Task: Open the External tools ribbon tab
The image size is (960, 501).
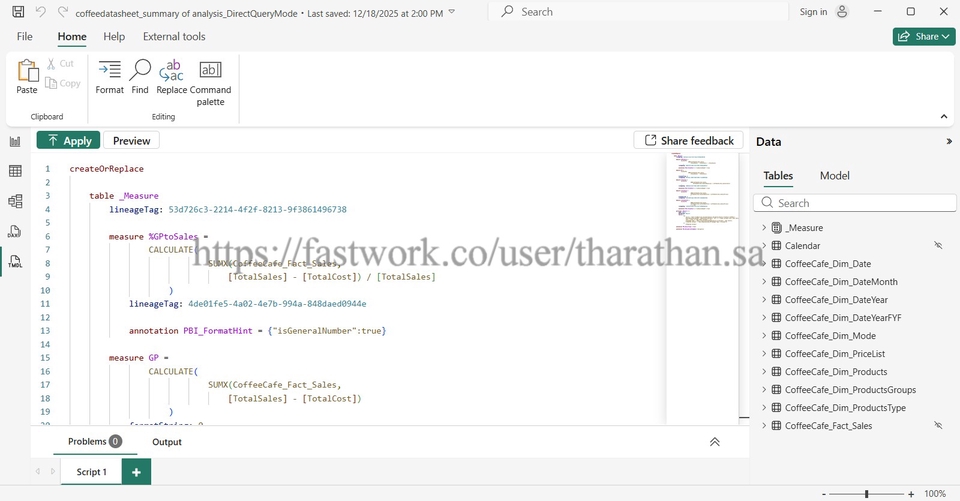Action: click(x=174, y=37)
